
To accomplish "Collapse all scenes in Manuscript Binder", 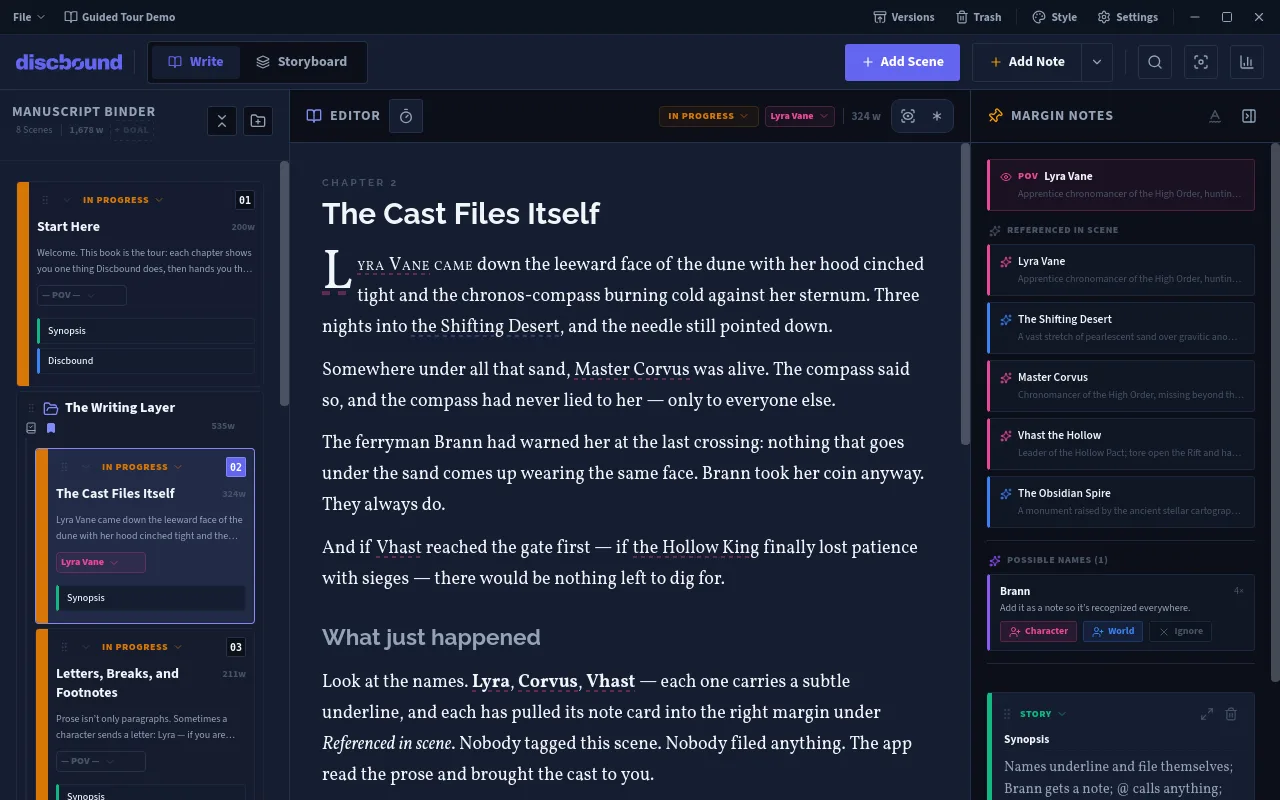I will 222,121.
